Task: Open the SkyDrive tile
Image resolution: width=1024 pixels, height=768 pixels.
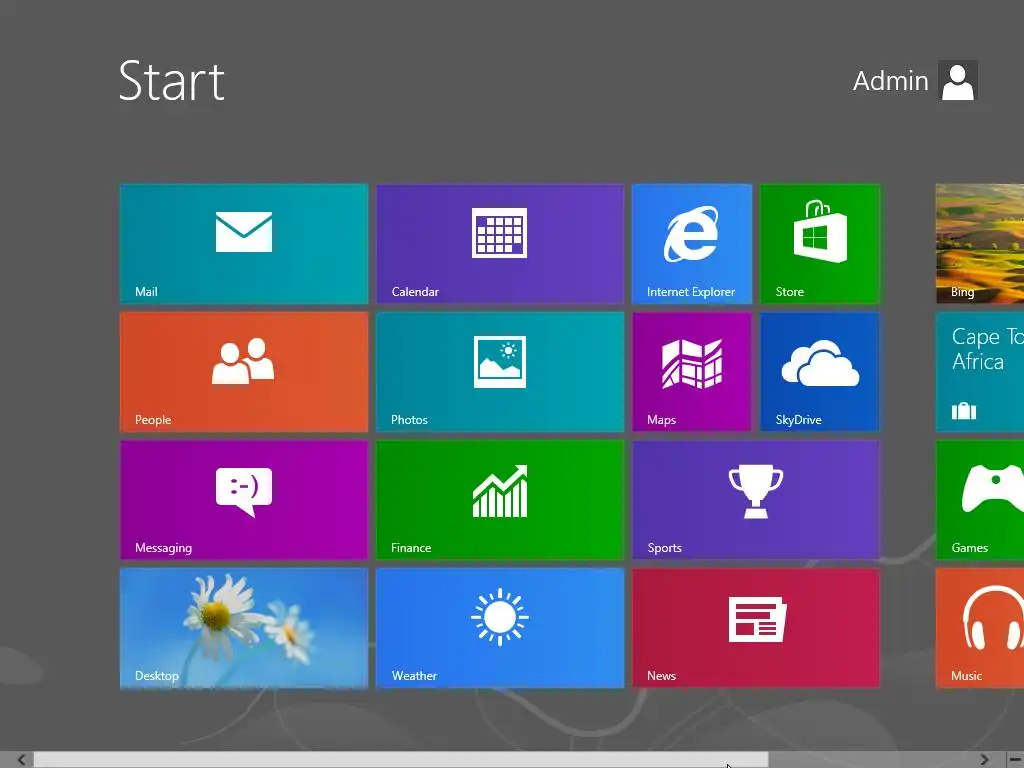Action: point(820,372)
